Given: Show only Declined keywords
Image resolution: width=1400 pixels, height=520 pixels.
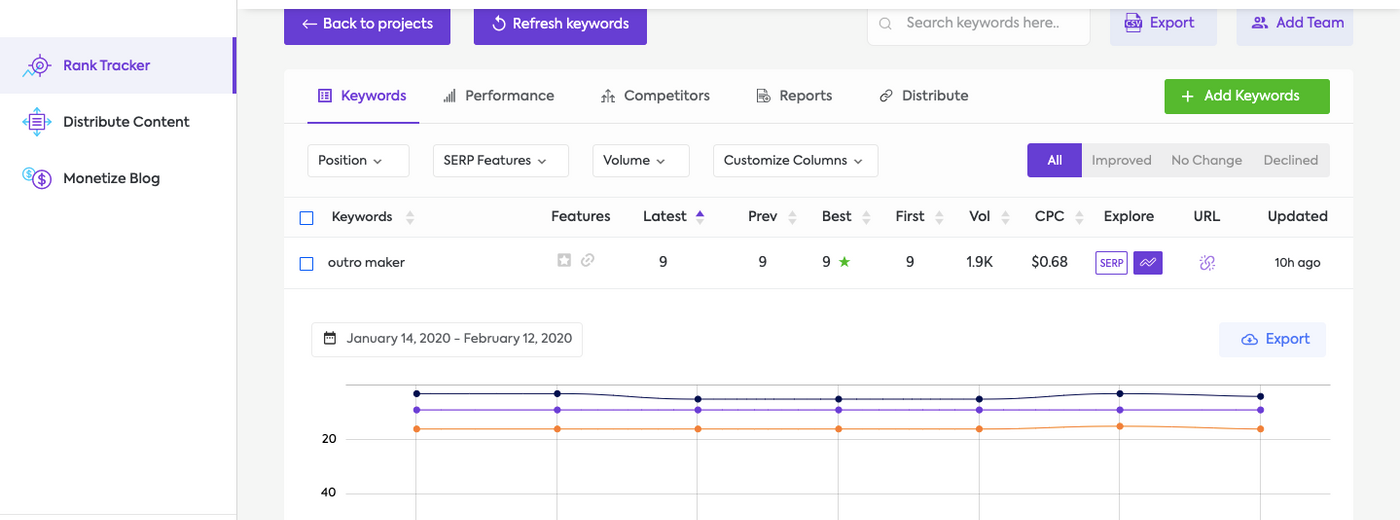Looking at the screenshot, I should point(1290,160).
